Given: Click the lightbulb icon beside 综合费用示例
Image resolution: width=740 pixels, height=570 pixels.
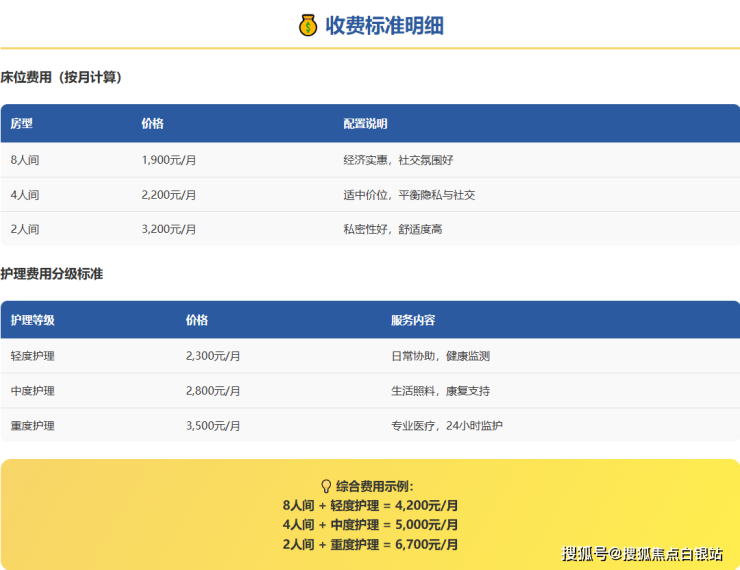Looking at the screenshot, I should 326,486.
